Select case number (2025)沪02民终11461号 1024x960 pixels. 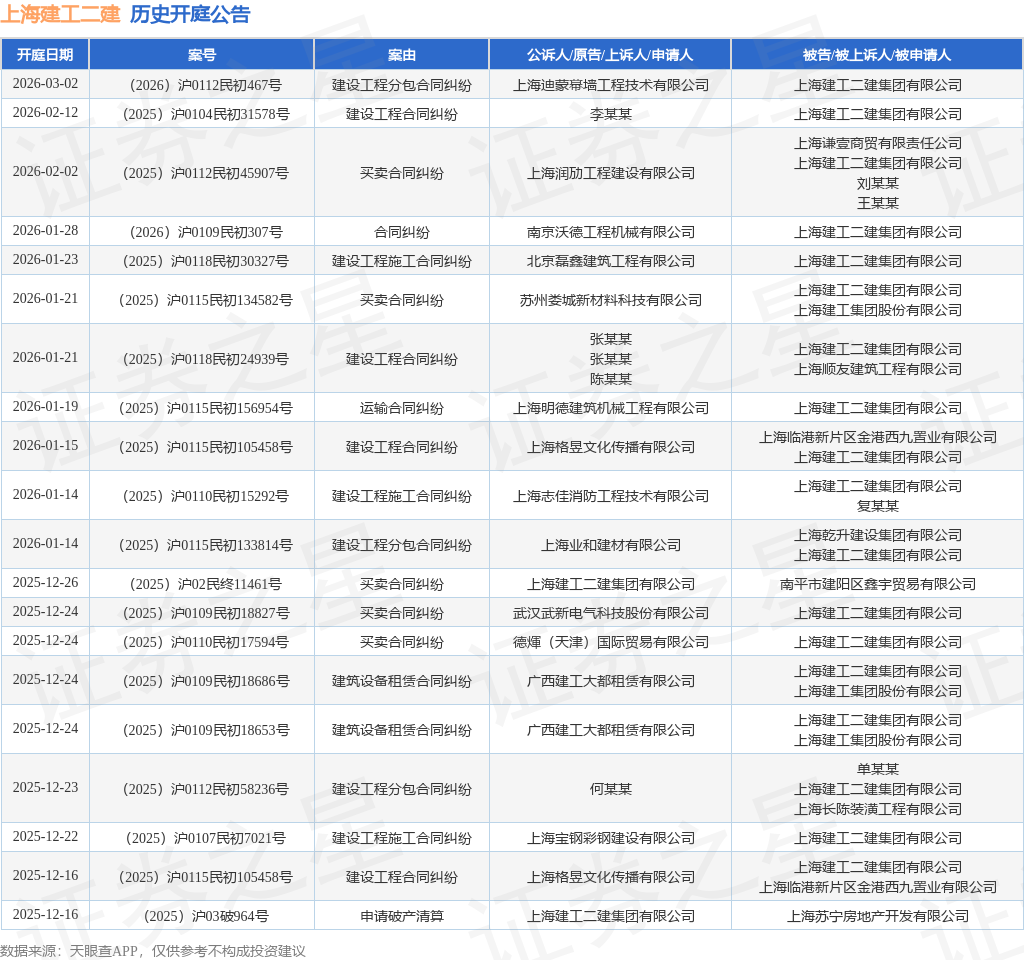(206, 584)
